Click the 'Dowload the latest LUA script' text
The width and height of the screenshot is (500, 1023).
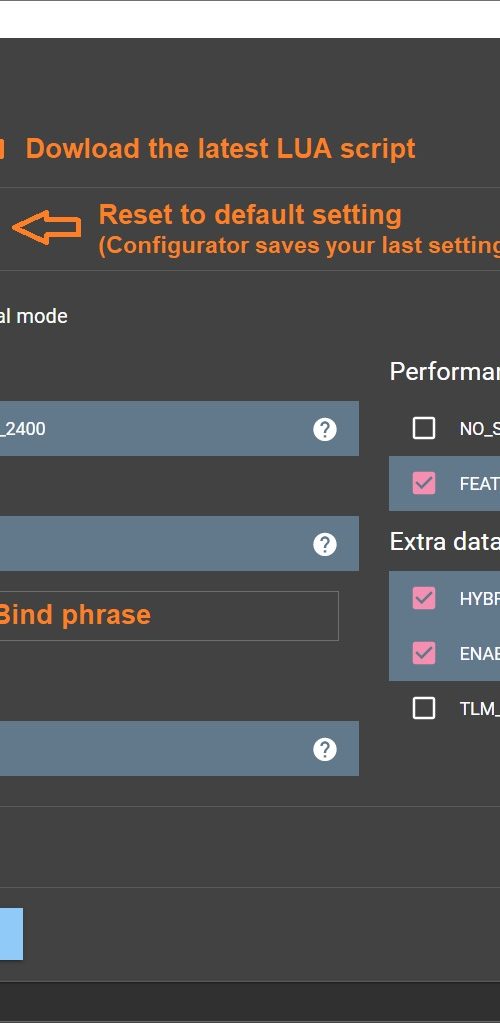220,149
